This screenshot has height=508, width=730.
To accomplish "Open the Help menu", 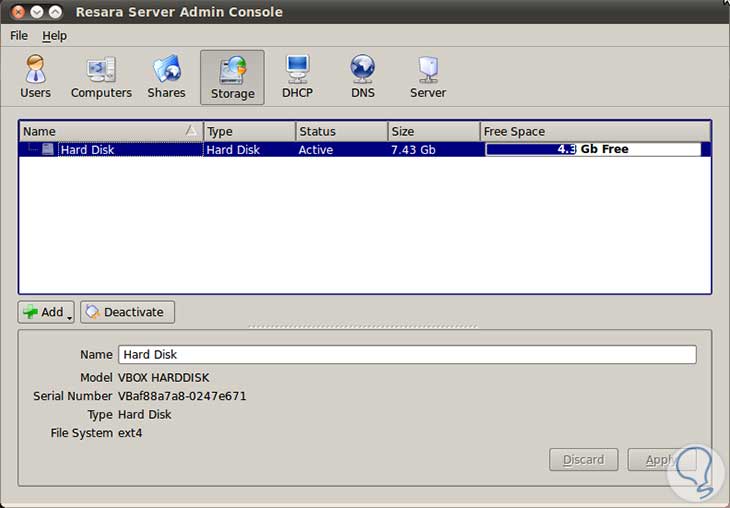I will tap(54, 36).
